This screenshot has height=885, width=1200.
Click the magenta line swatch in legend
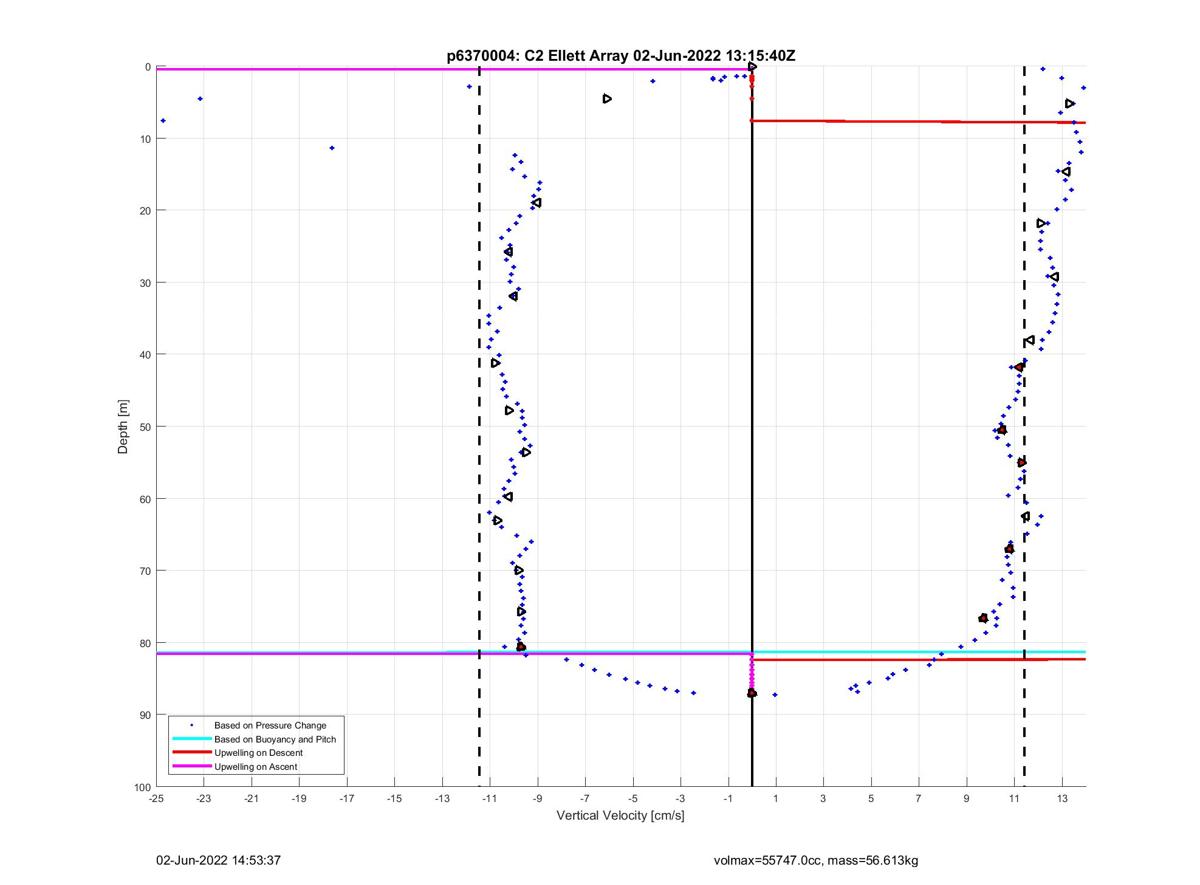coord(192,766)
